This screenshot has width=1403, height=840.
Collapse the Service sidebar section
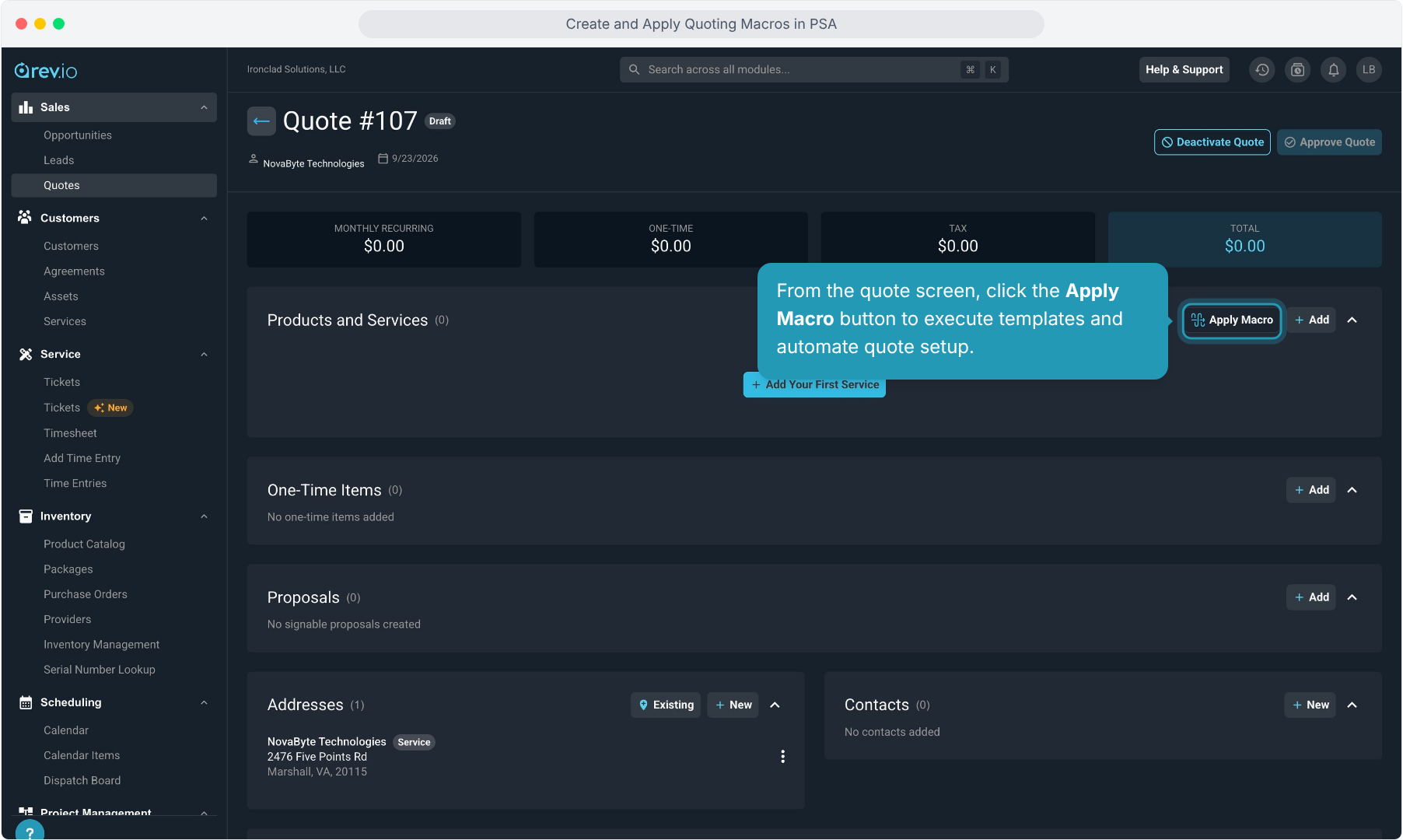pos(204,355)
